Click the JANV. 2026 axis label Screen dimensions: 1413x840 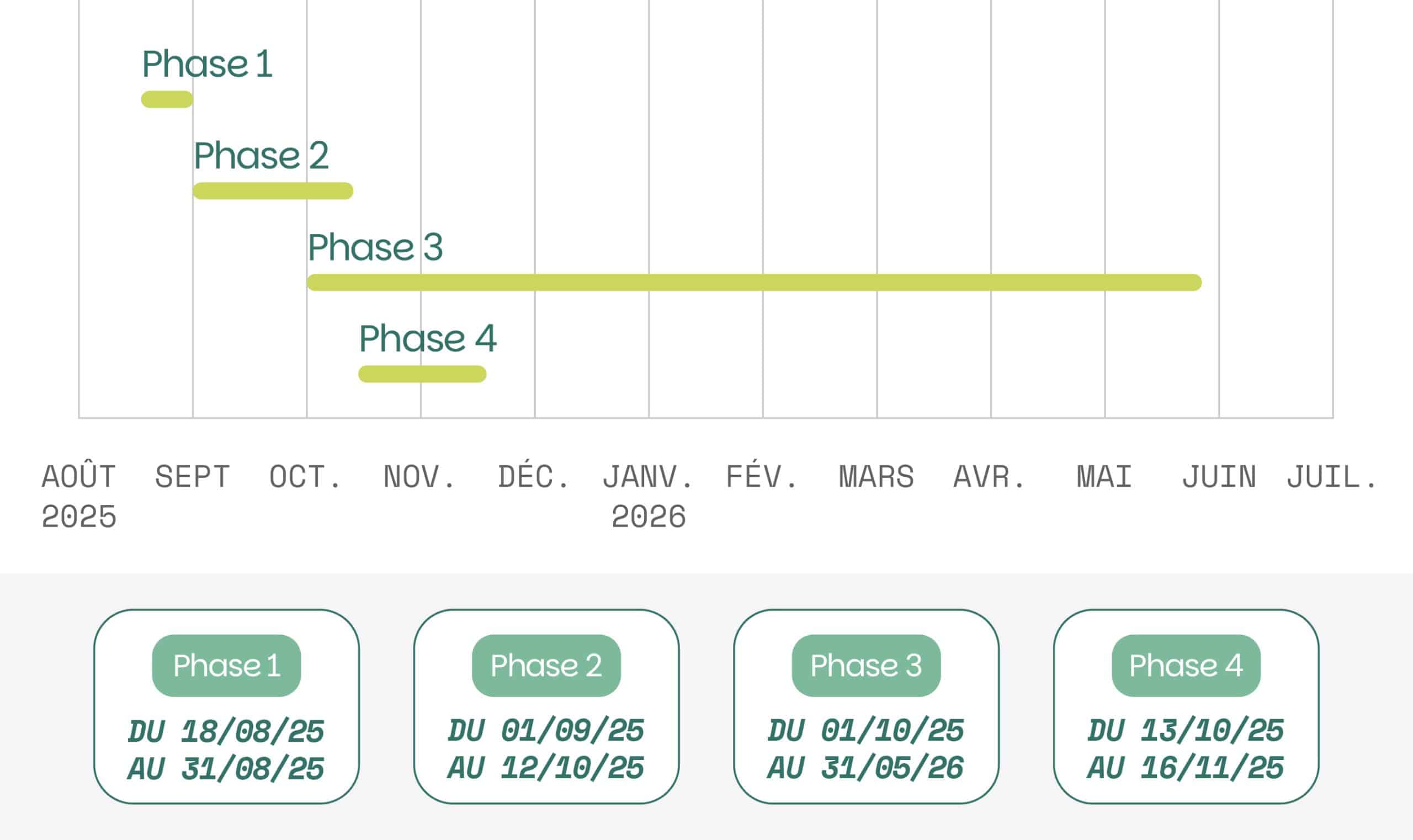pyautogui.click(x=649, y=496)
